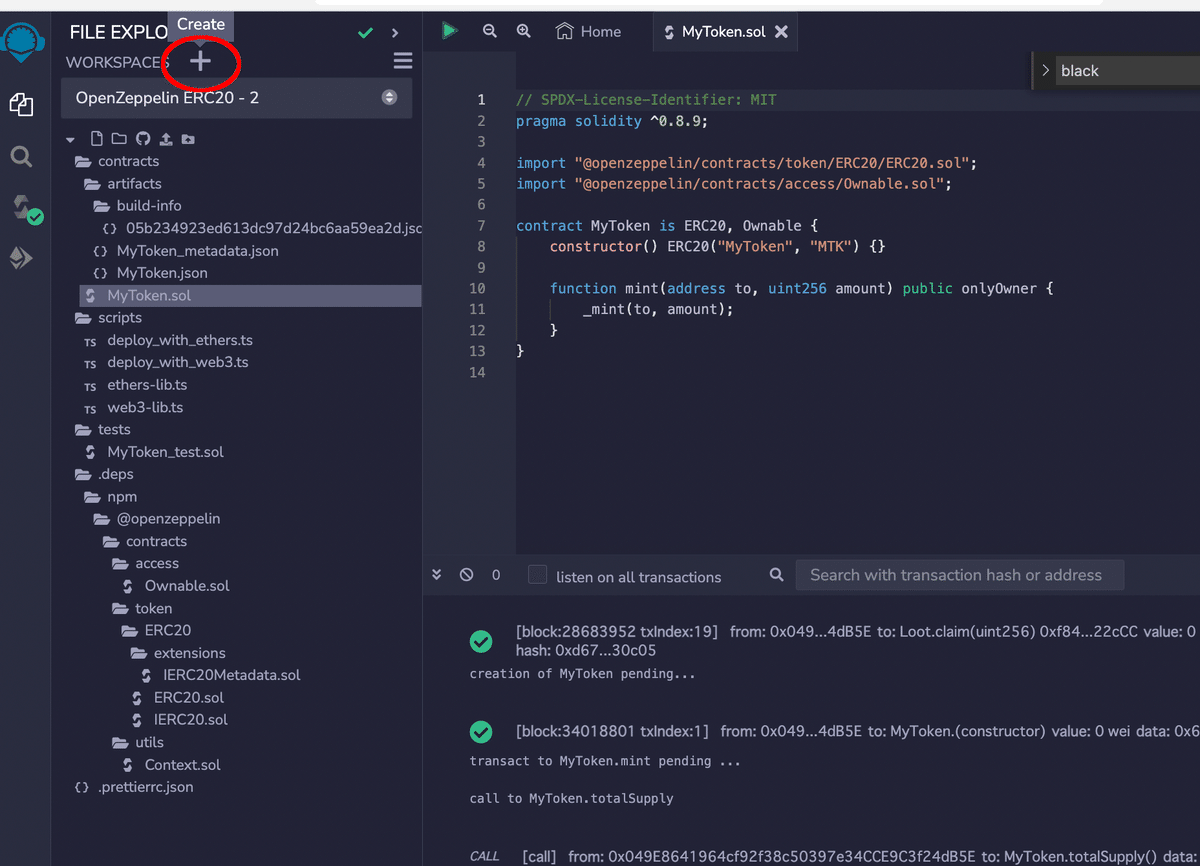Toggle listen on all transactions checkbox

tap(538, 575)
